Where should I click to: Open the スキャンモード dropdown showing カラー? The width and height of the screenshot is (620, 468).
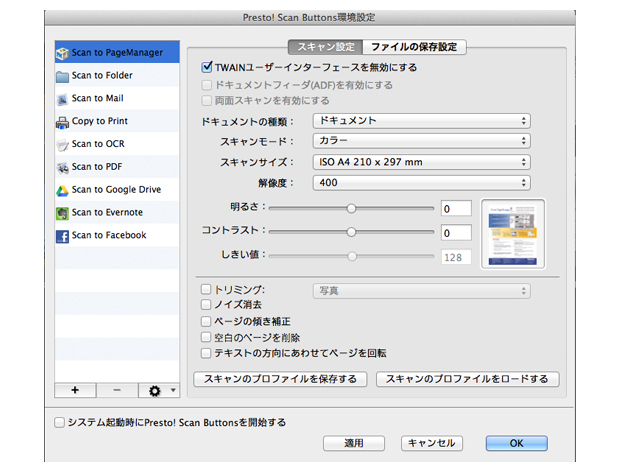point(422,141)
